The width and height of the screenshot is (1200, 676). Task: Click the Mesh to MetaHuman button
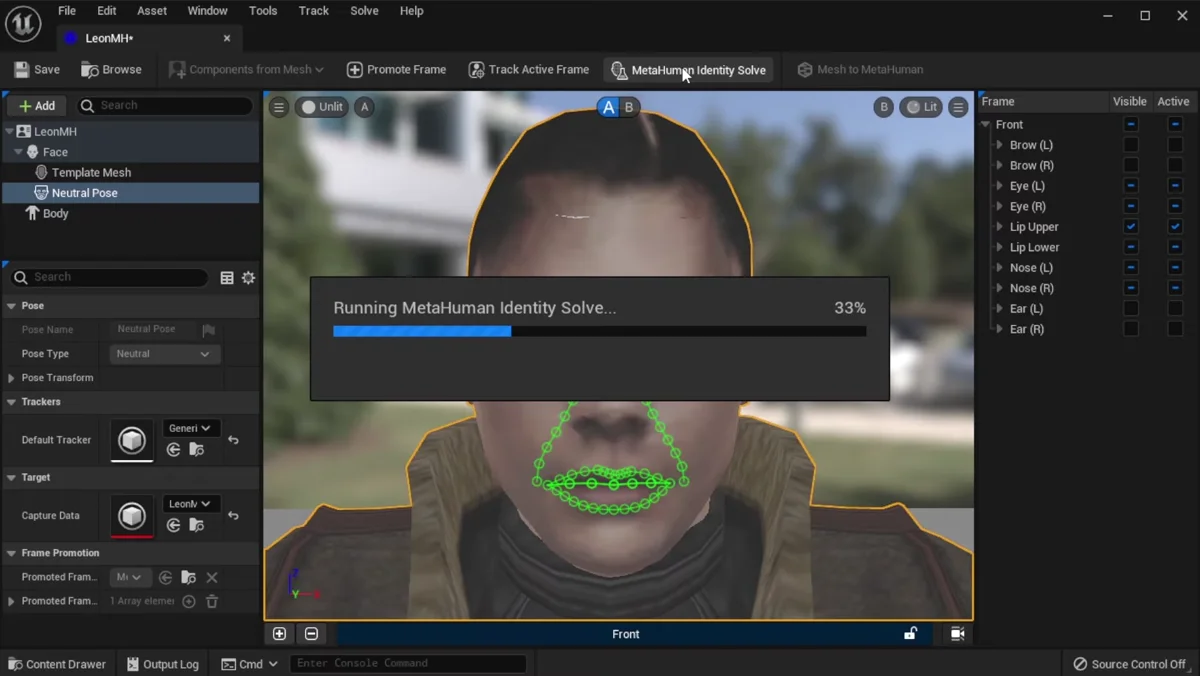click(860, 69)
